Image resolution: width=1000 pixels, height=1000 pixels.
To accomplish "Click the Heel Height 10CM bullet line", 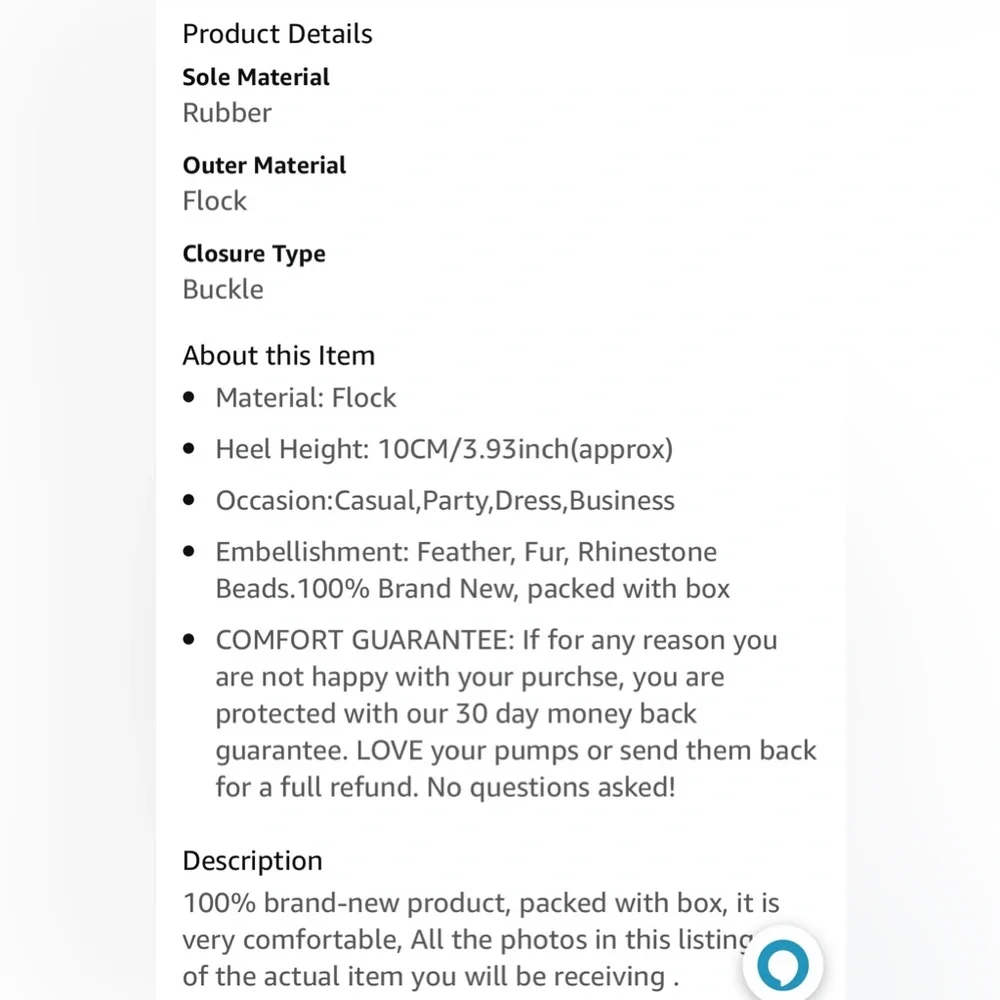I will click(444, 450).
